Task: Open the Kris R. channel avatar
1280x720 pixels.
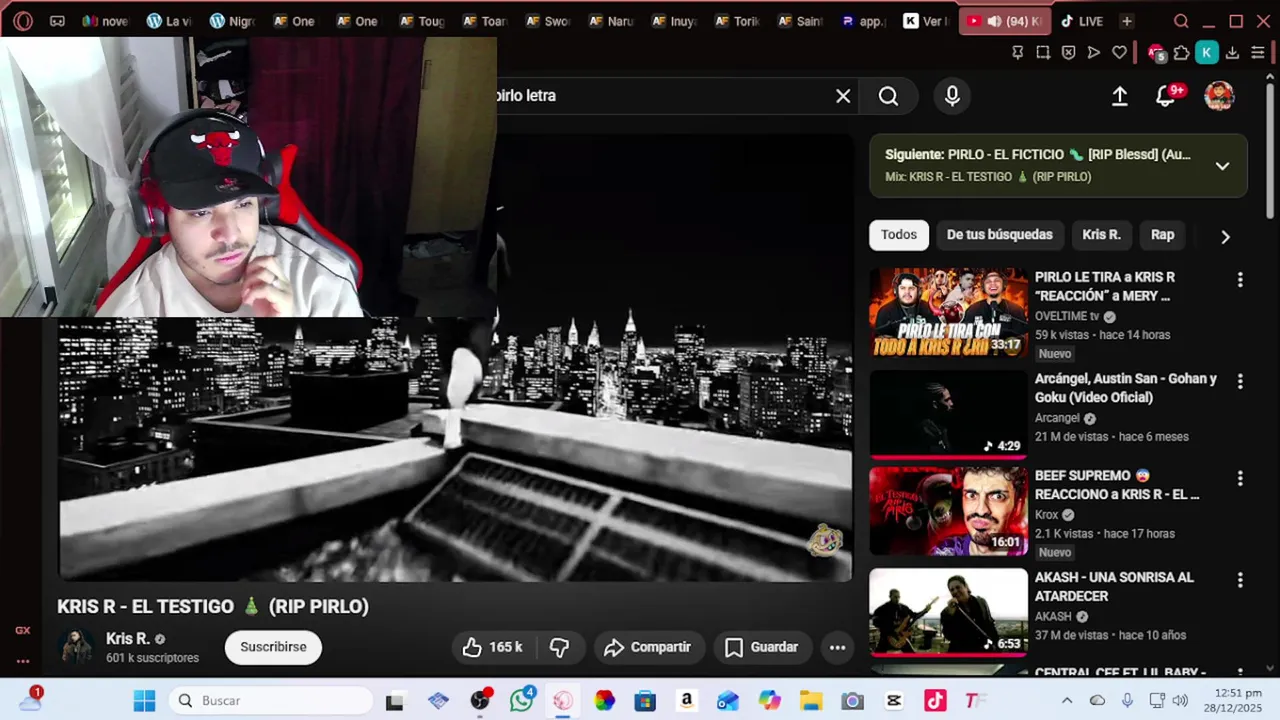Action: (x=75, y=647)
